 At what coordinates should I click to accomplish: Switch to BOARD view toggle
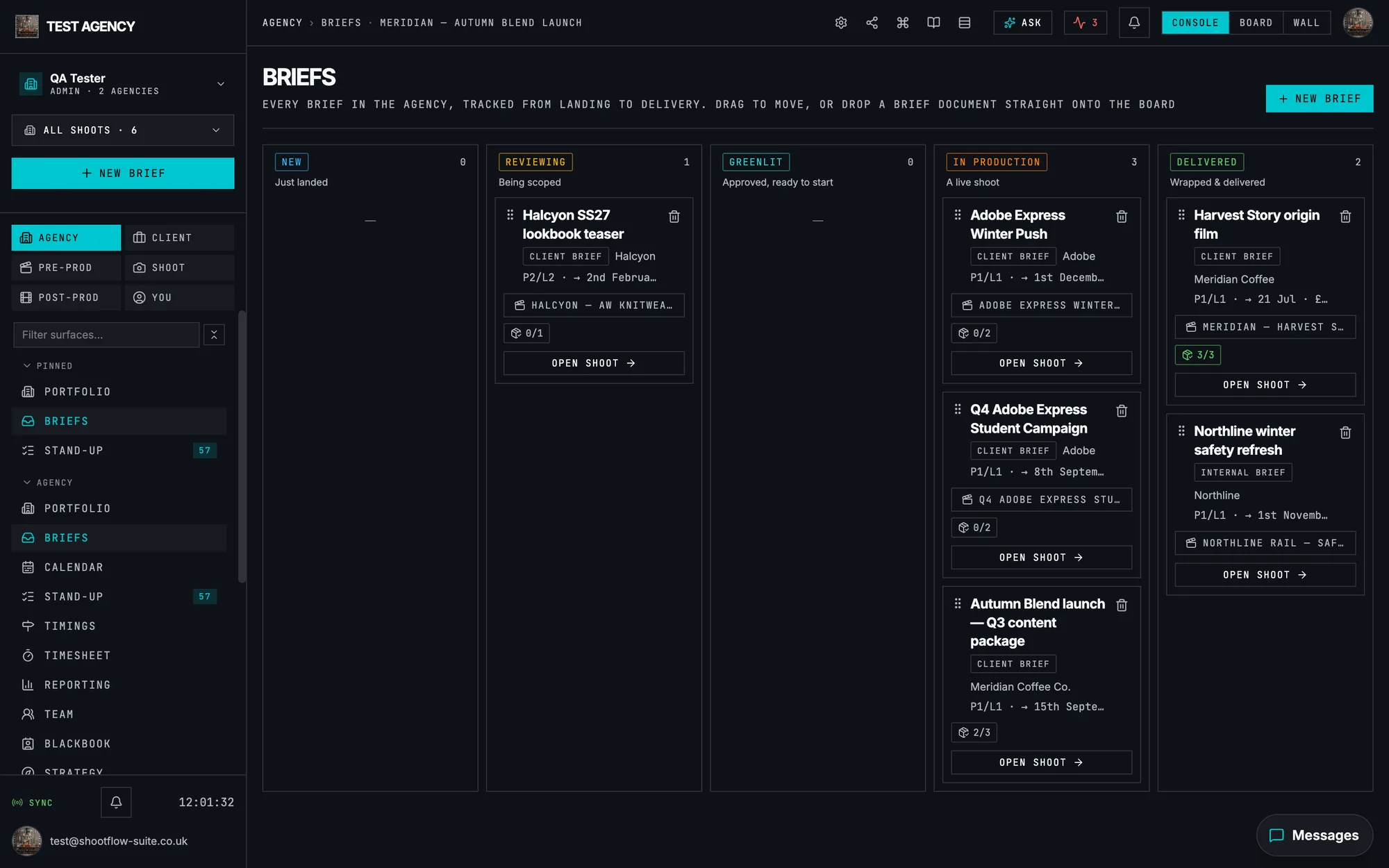(x=1256, y=23)
